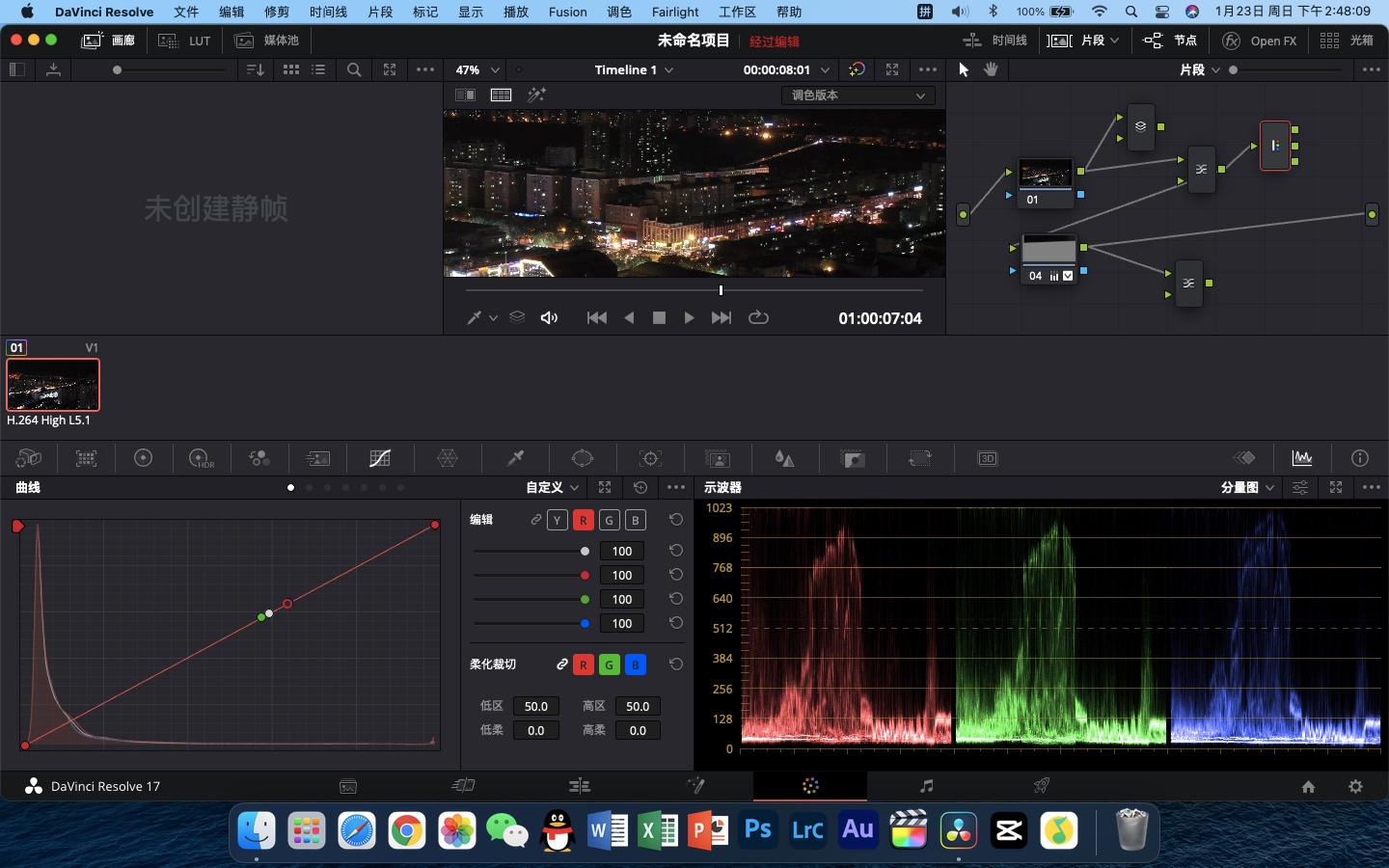The width and height of the screenshot is (1389, 868).
Task: Open the 调色 menu in menu bar
Action: [619, 12]
